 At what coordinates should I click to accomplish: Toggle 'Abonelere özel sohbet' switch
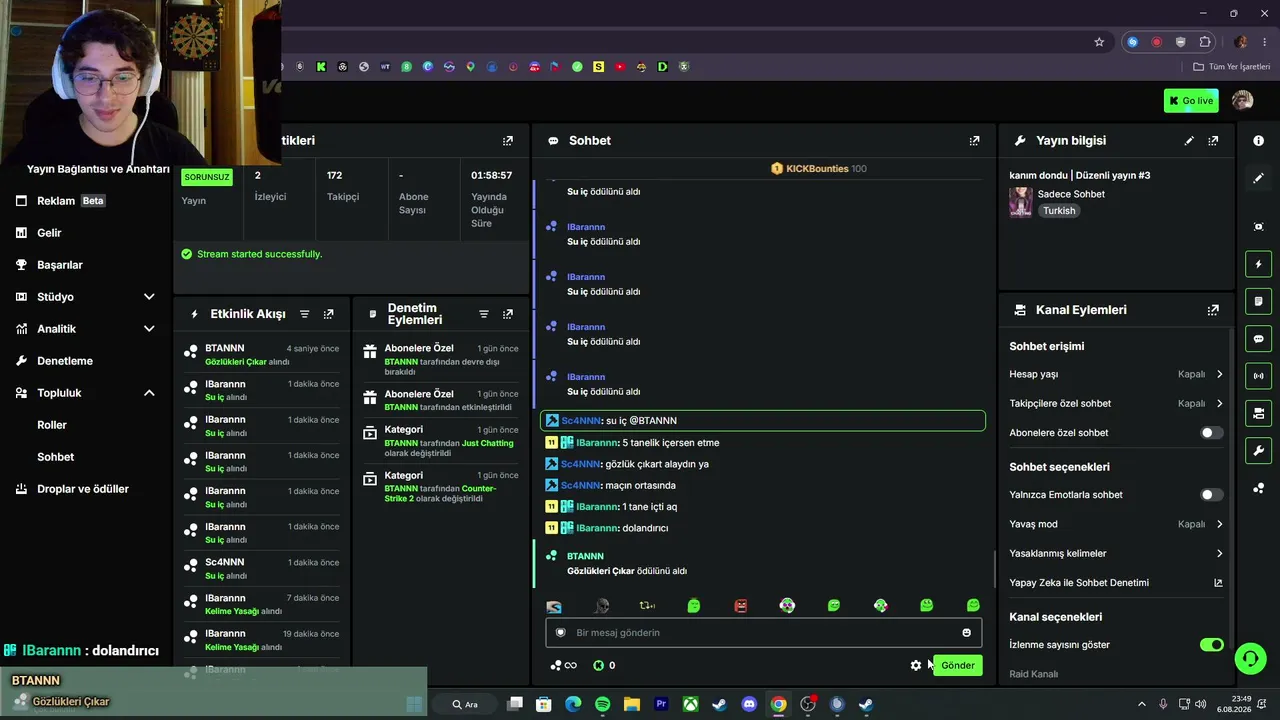(x=1211, y=433)
